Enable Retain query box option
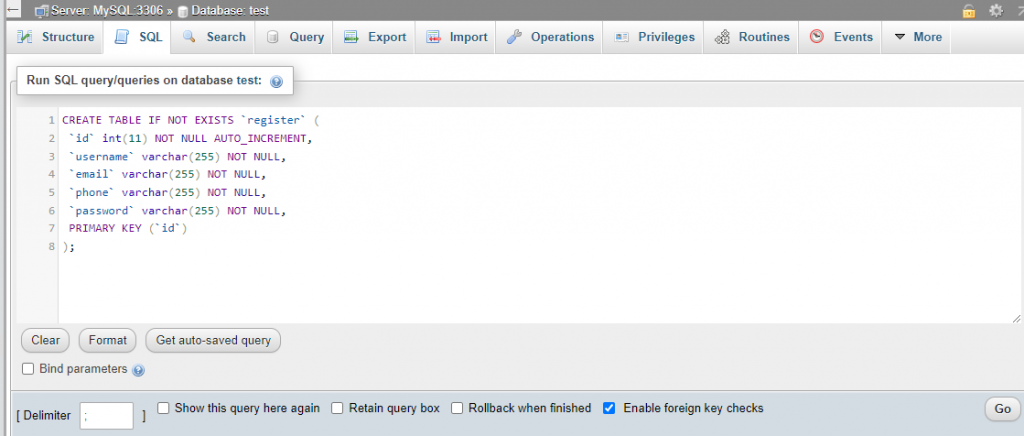The image size is (1024, 436). (x=337, y=408)
